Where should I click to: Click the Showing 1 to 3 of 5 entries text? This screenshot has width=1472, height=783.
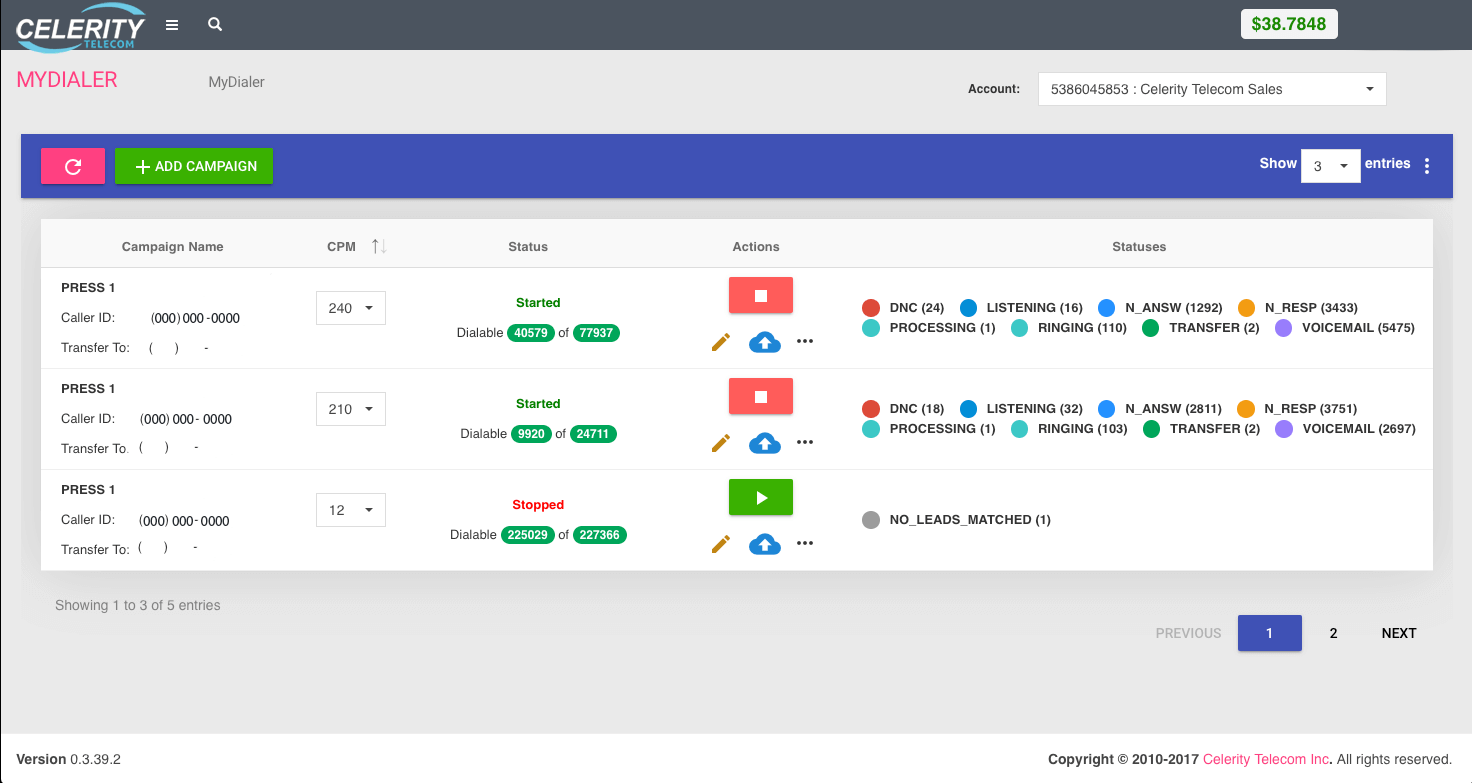[138, 605]
